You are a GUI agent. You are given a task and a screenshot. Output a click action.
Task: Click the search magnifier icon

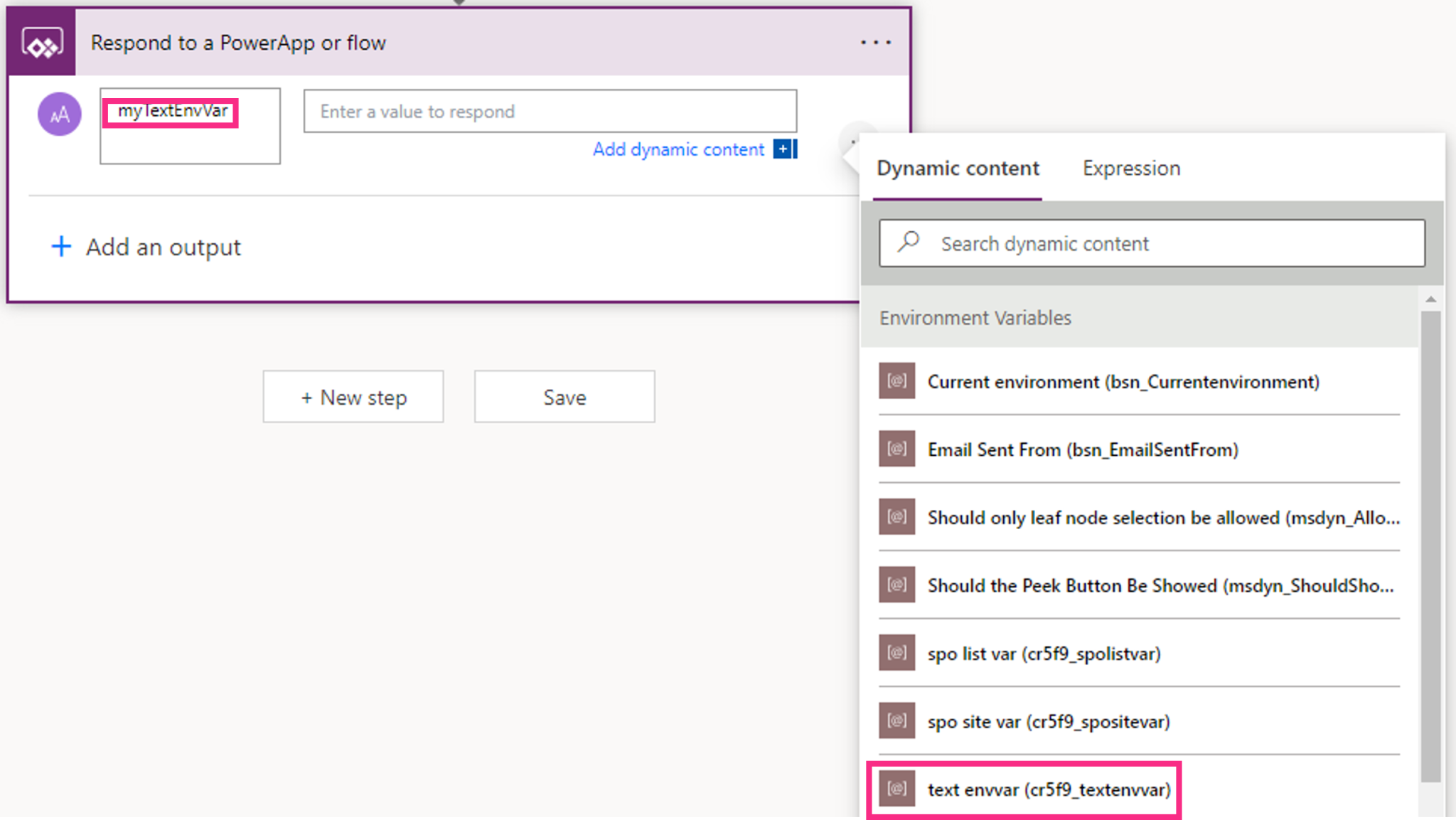click(x=909, y=243)
